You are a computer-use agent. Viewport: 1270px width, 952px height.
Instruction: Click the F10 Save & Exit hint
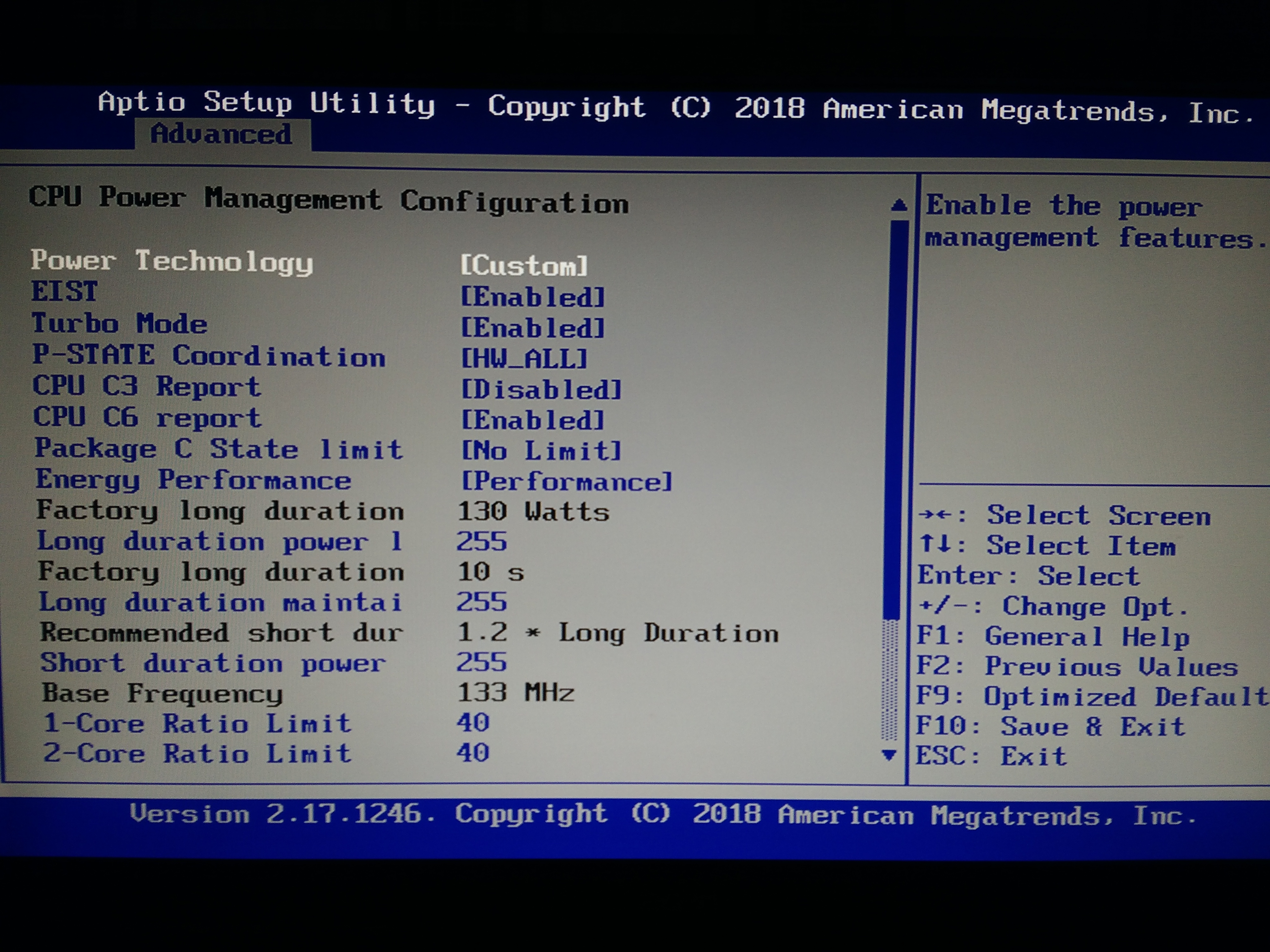click(1050, 726)
